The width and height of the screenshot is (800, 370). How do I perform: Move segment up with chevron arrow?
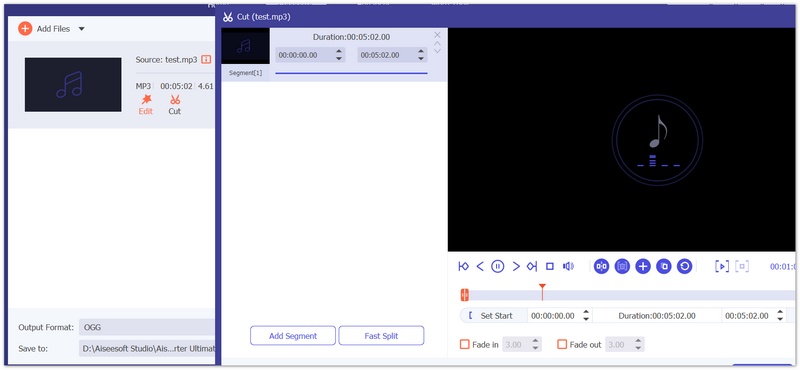437,44
